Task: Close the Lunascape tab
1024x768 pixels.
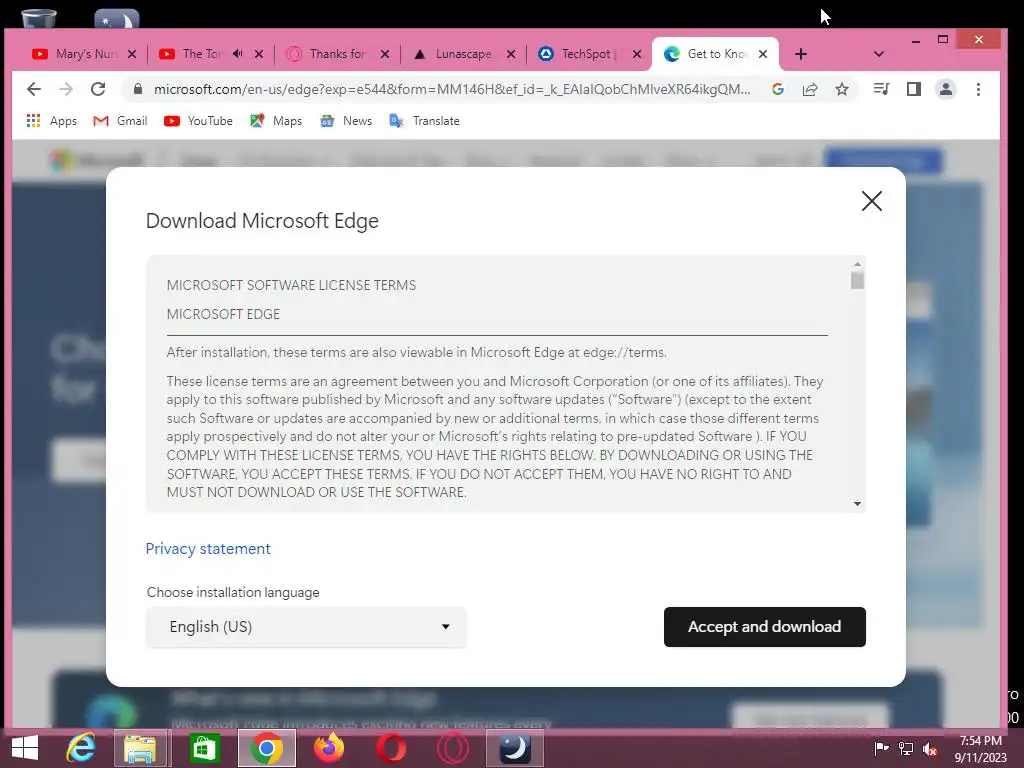Action: click(x=511, y=54)
